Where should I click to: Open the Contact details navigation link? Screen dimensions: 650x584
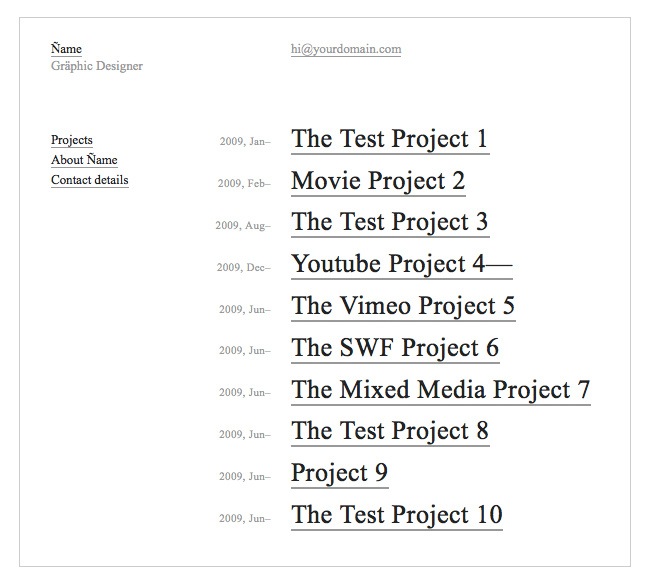90,180
